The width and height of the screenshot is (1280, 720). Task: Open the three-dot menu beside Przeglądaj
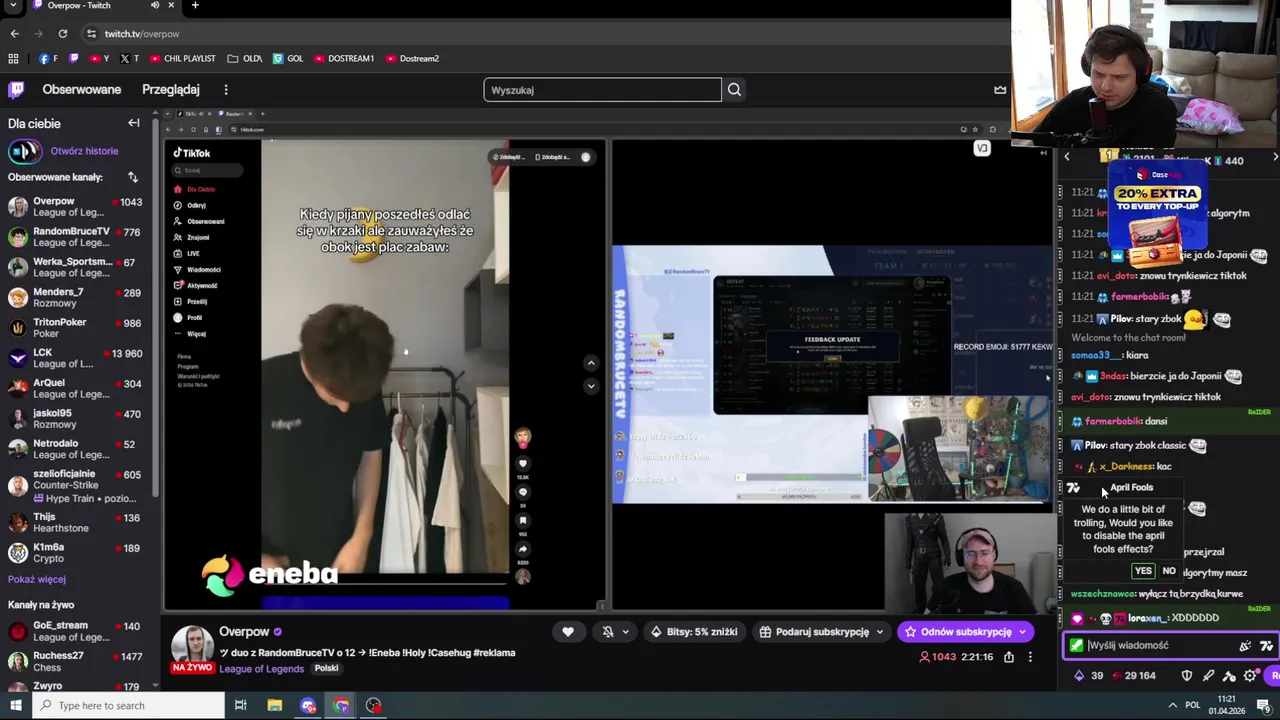click(226, 90)
